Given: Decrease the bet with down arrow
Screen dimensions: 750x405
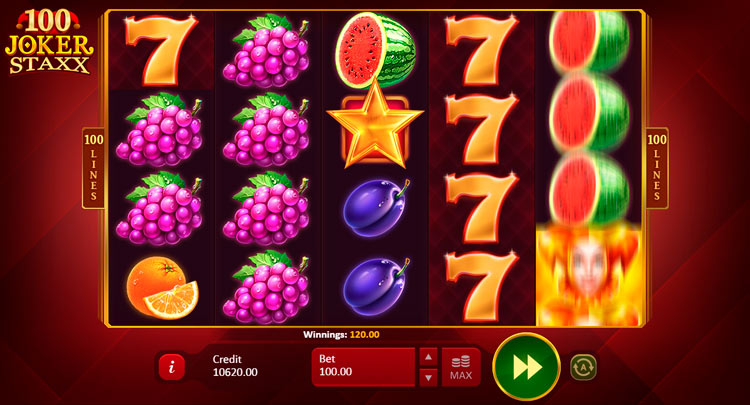Looking at the screenshot, I should pyautogui.click(x=428, y=378).
